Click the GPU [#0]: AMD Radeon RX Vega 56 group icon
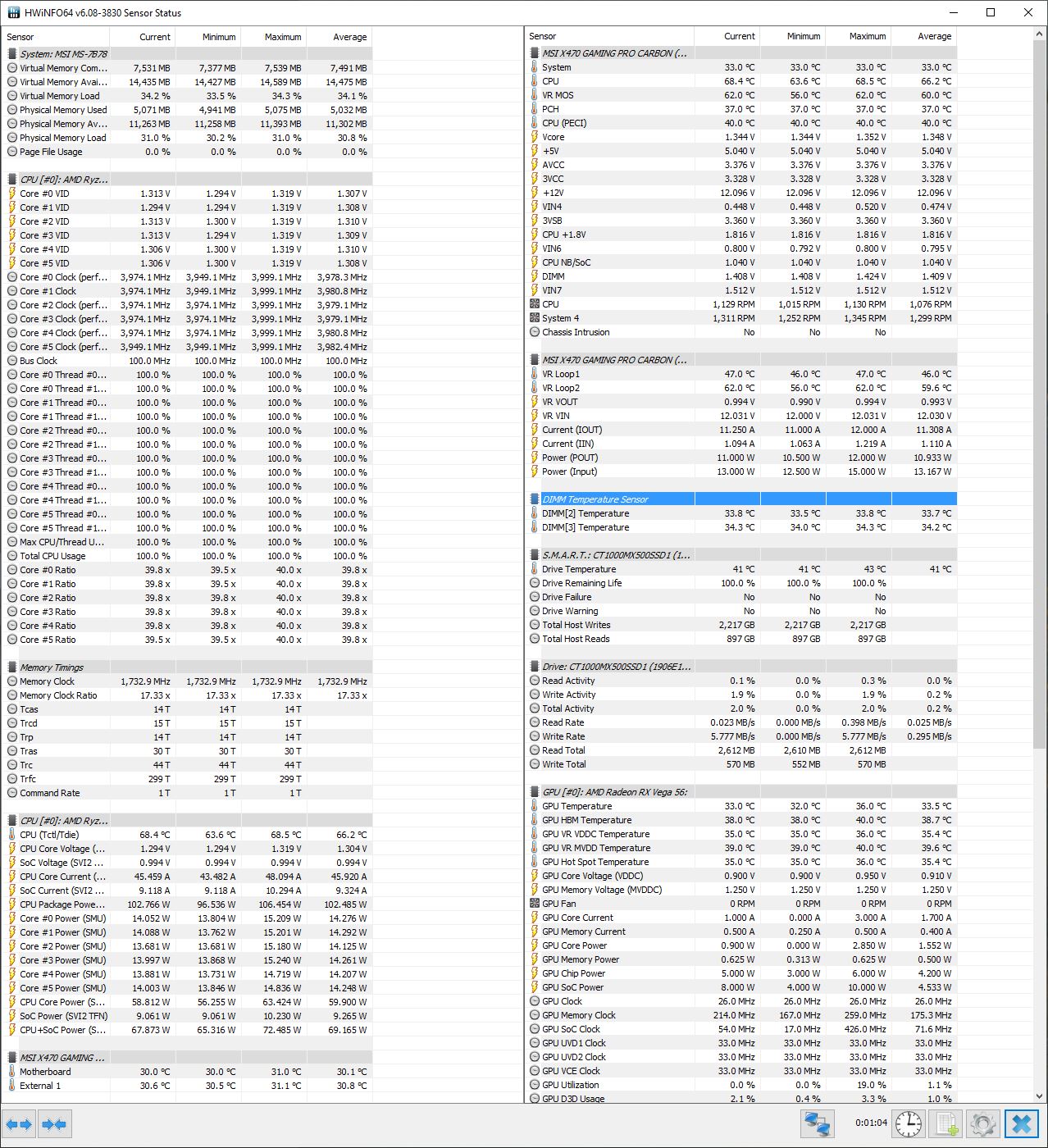The width and height of the screenshot is (1048, 1148). 535,792
